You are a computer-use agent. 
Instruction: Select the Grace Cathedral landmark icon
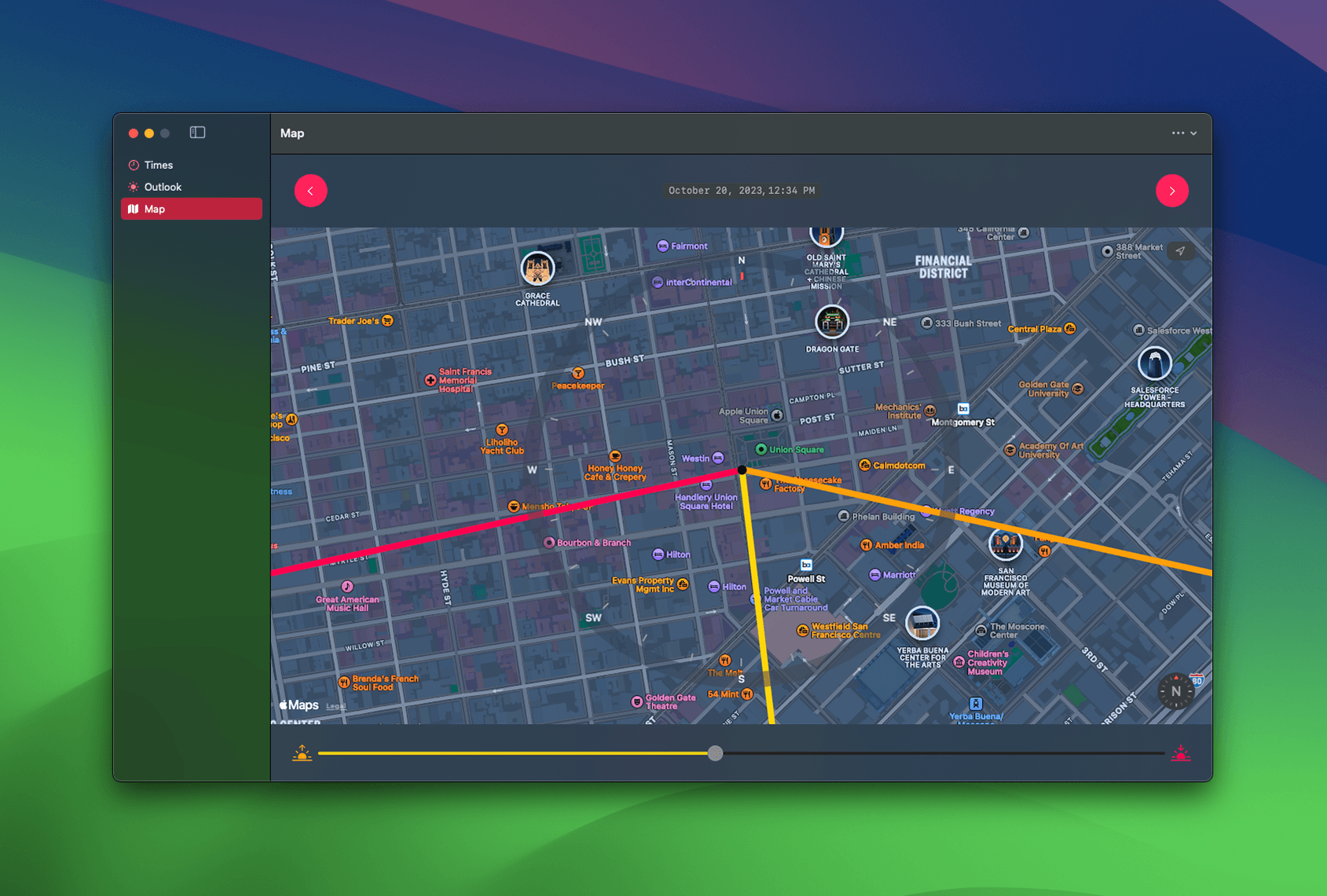(537, 269)
